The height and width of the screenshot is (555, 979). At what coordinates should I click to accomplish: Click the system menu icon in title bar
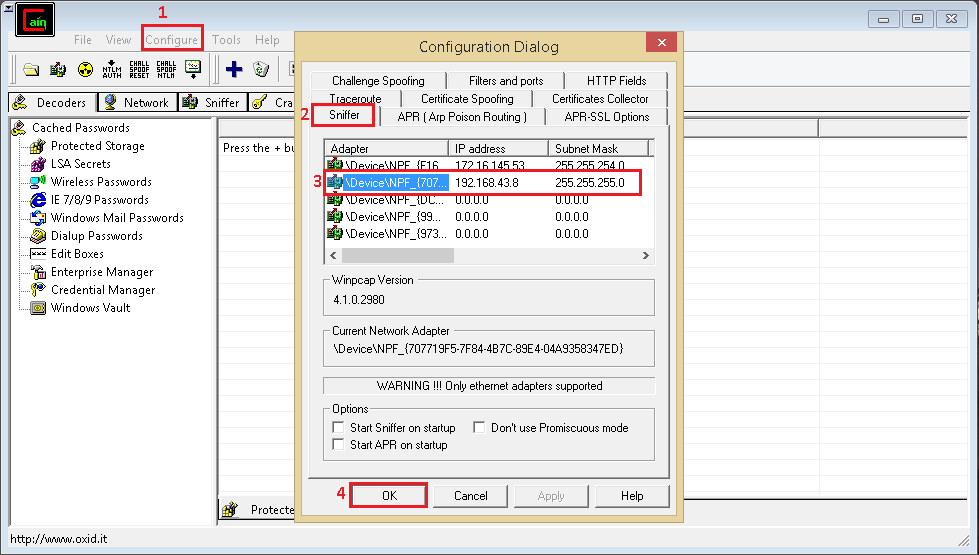(7, 7)
